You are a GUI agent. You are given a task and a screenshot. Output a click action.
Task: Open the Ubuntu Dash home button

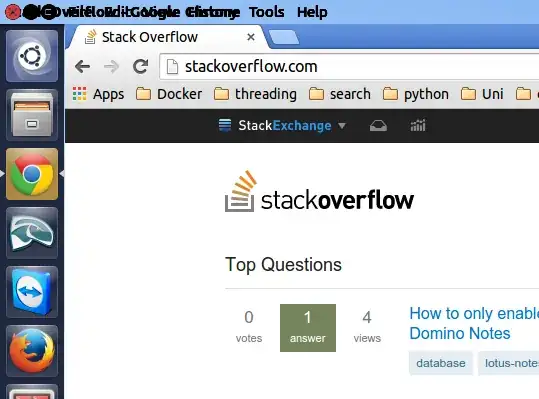click(32, 56)
